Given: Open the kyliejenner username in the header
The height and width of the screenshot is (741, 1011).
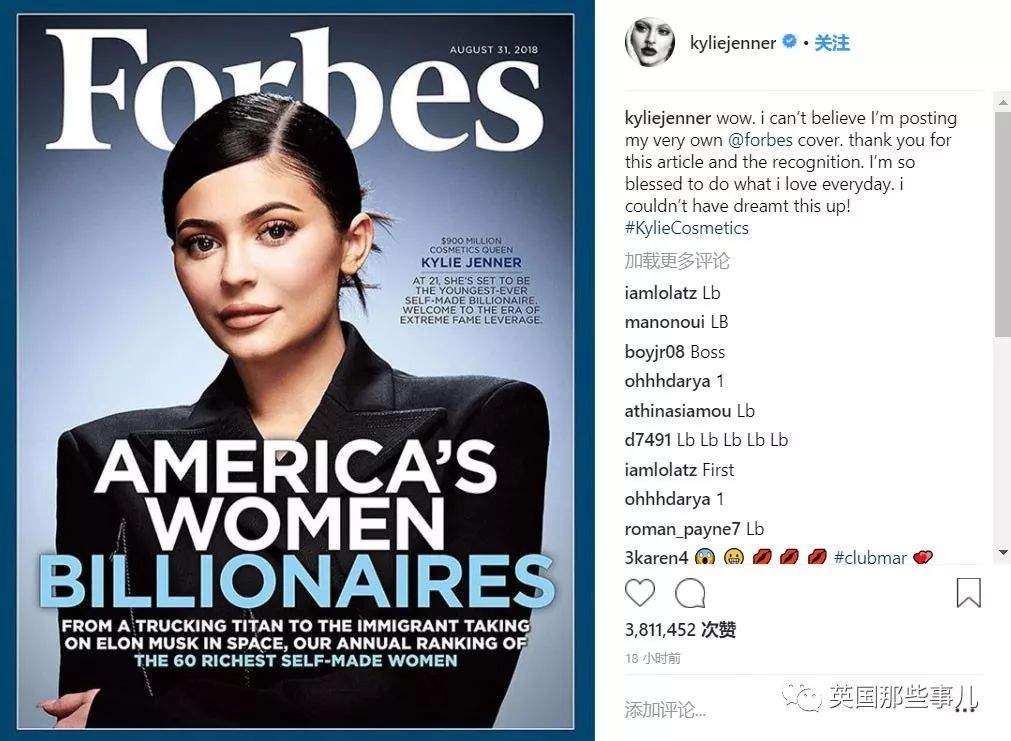Looking at the screenshot, I should [732, 43].
